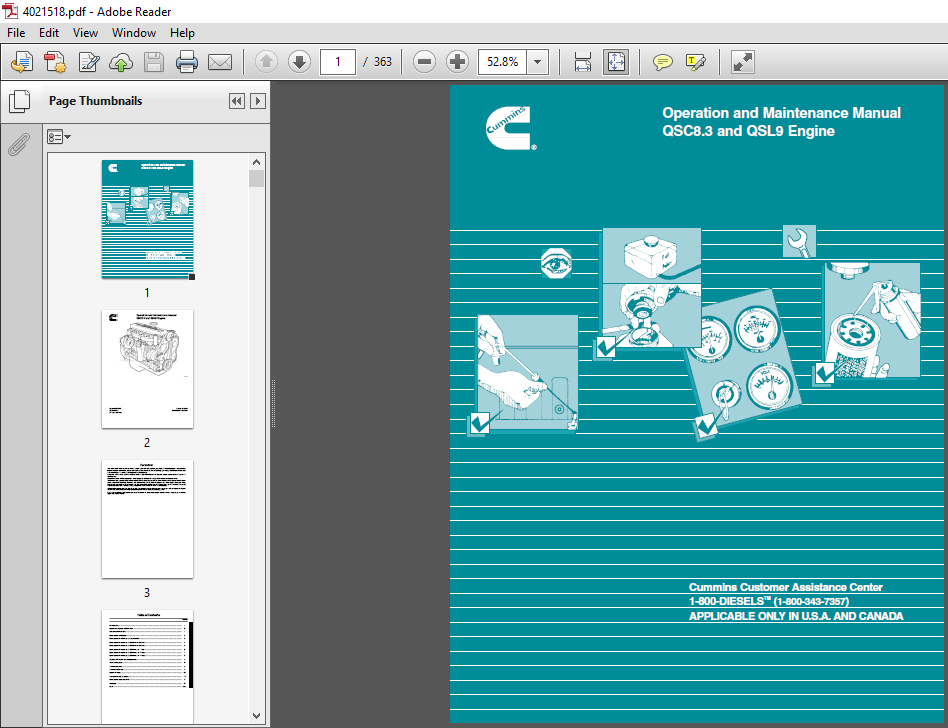Click the thumbnails scrollbar handle
This screenshot has height=728, width=948.
(256, 178)
